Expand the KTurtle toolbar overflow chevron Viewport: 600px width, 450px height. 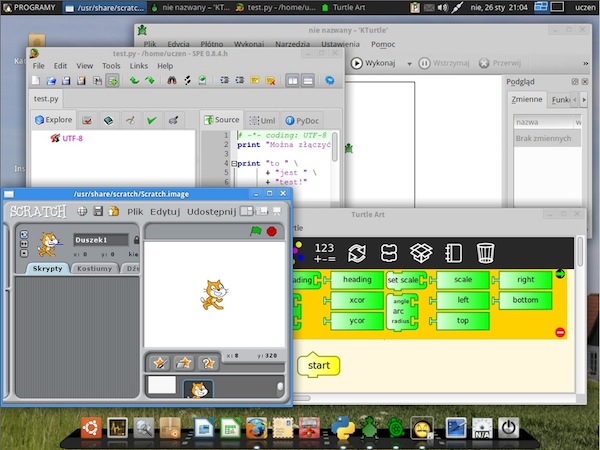pyautogui.click(x=585, y=63)
